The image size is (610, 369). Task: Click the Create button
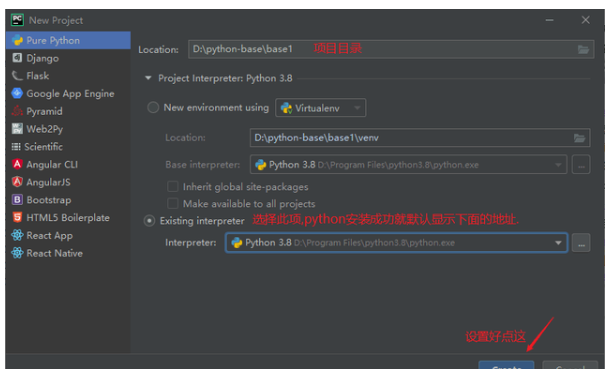506,366
